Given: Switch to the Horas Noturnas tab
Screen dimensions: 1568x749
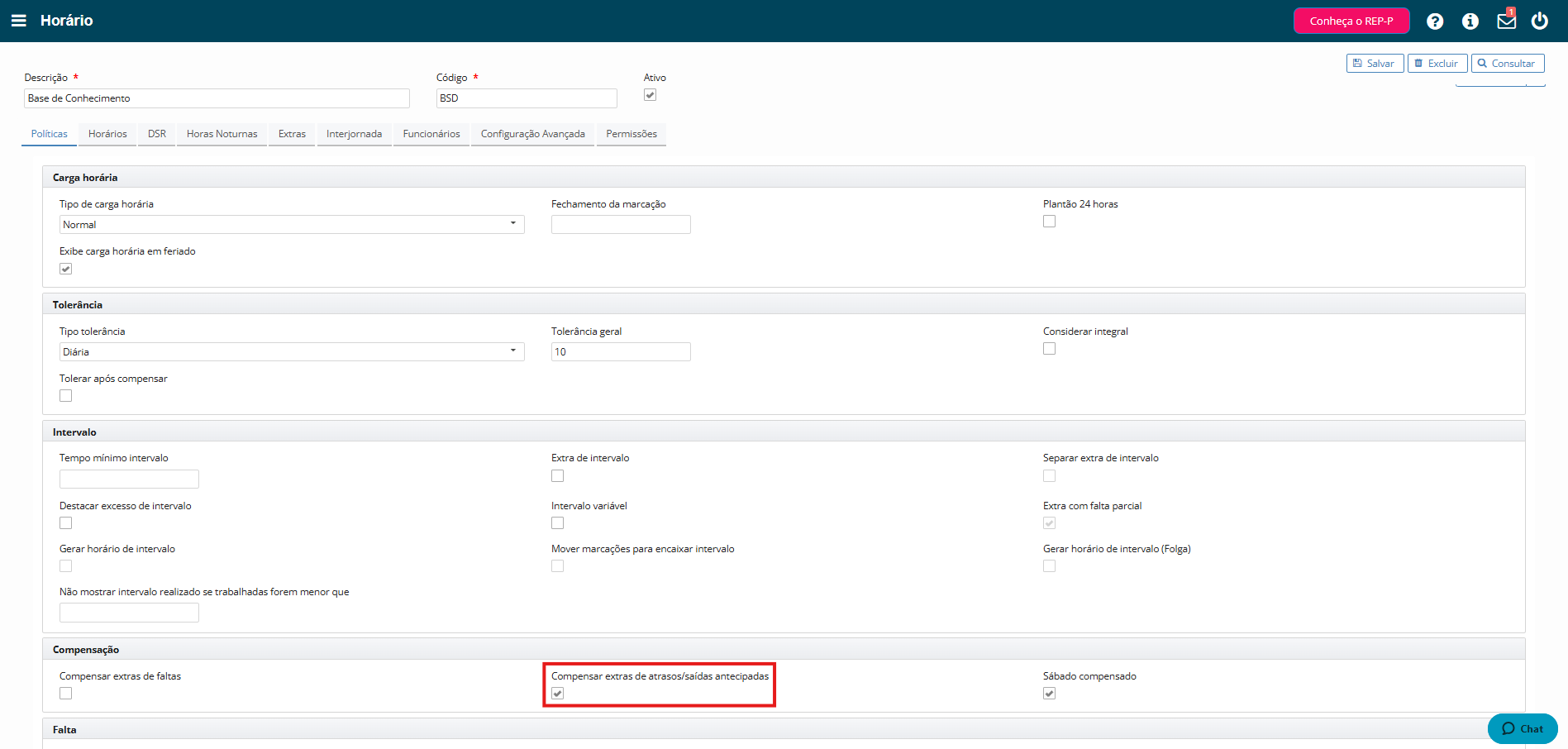Looking at the screenshot, I should click(222, 134).
